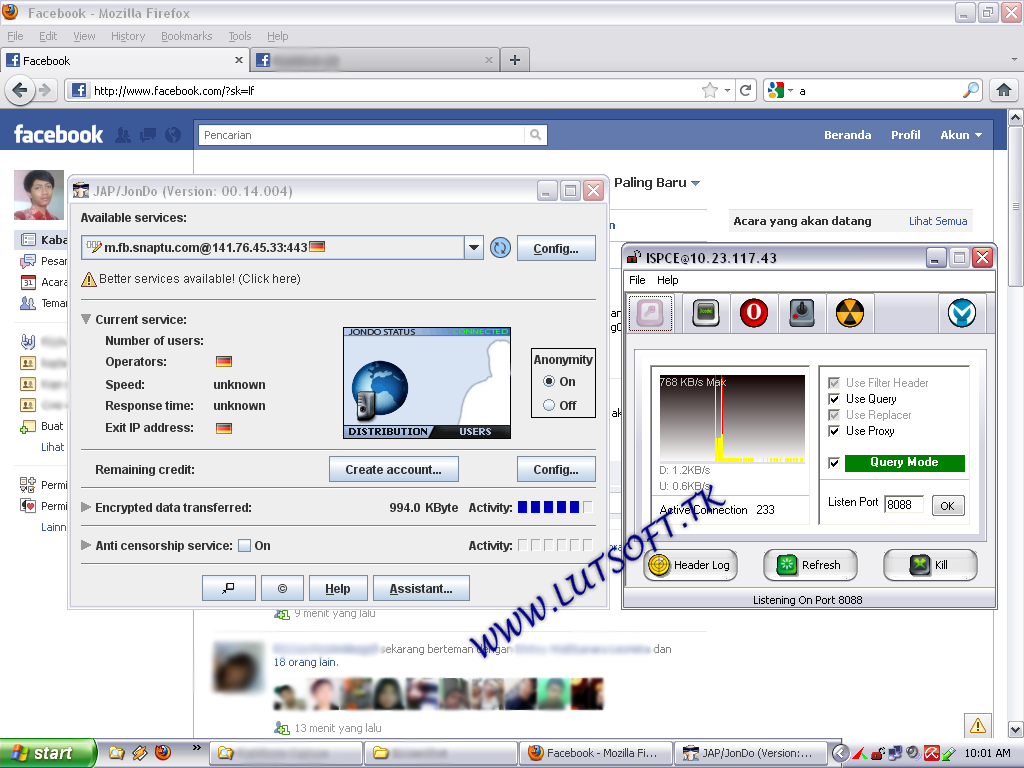
Task: Click the warning icon beside Better services available
Action: (x=89, y=280)
